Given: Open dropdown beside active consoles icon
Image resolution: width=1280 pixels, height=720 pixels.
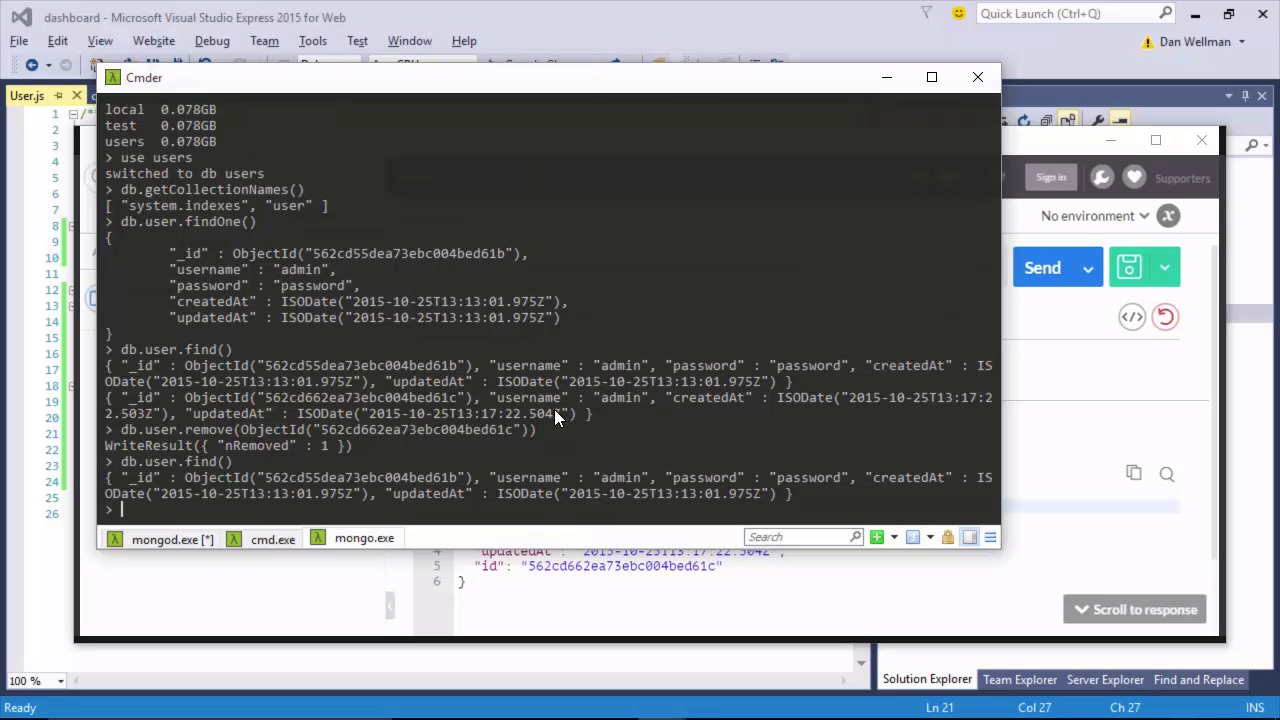Looking at the screenshot, I should [930, 538].
